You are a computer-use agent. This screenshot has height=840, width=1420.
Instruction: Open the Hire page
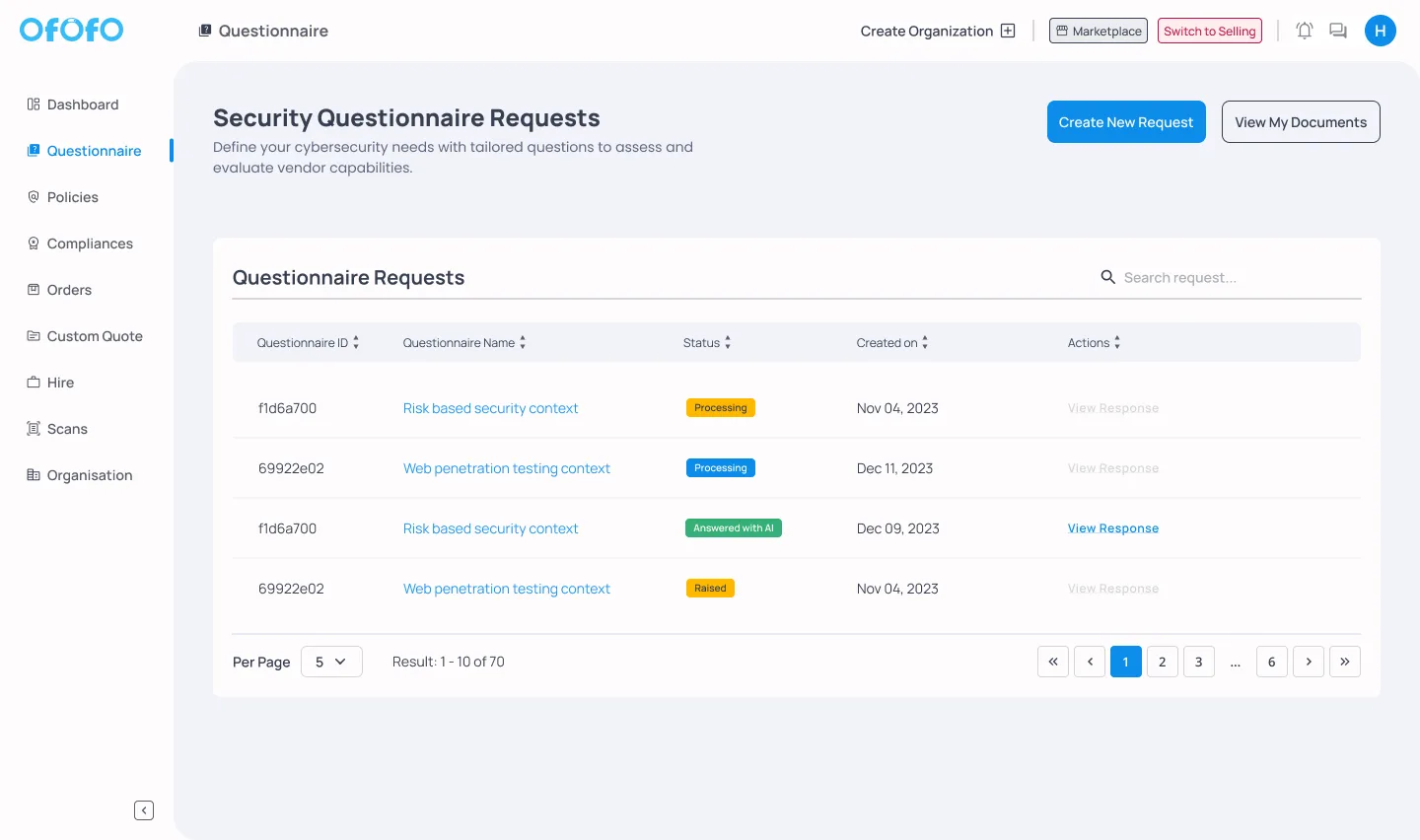60,383
